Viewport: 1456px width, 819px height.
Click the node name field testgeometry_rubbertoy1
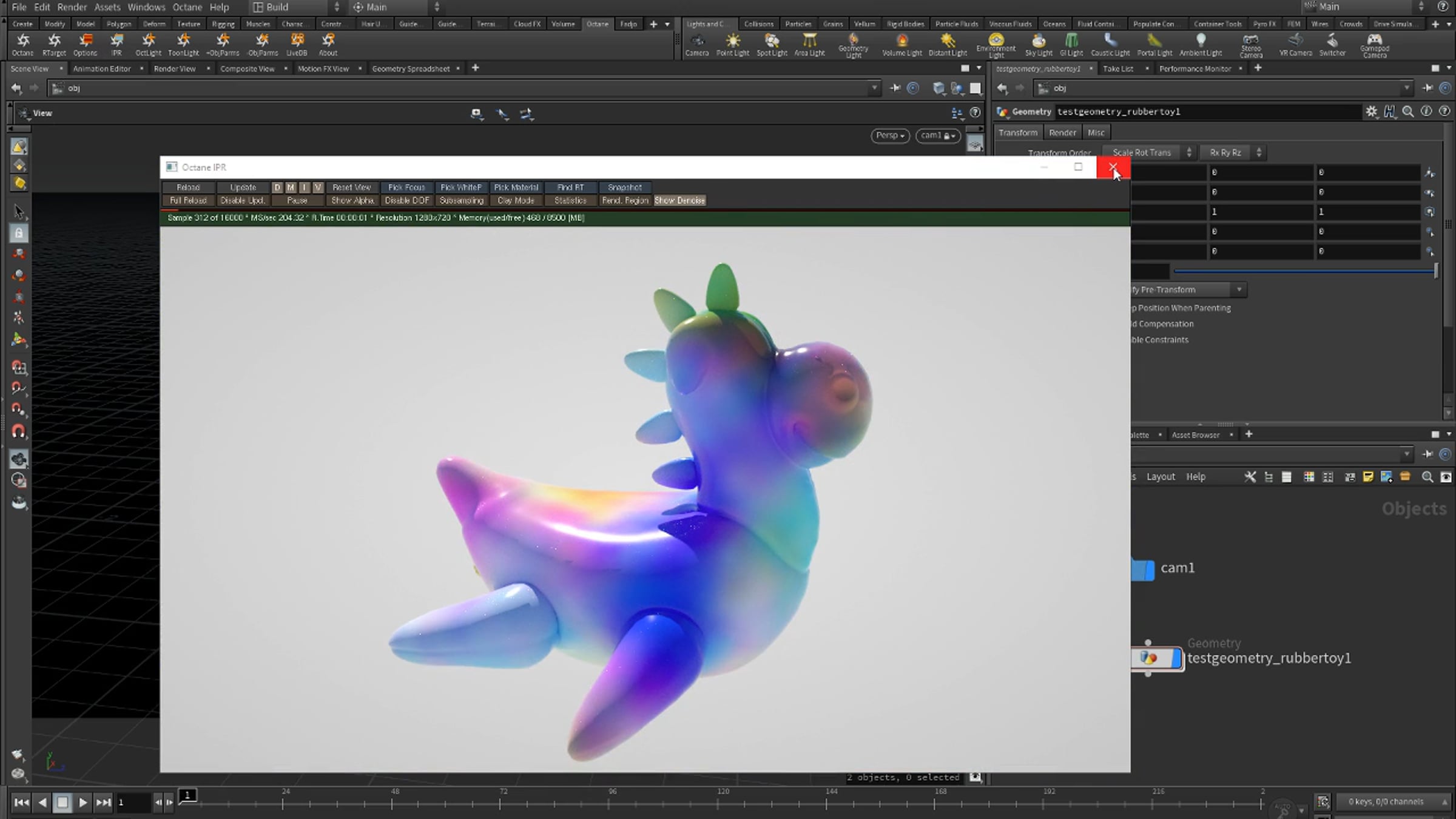pos(1207,112)
